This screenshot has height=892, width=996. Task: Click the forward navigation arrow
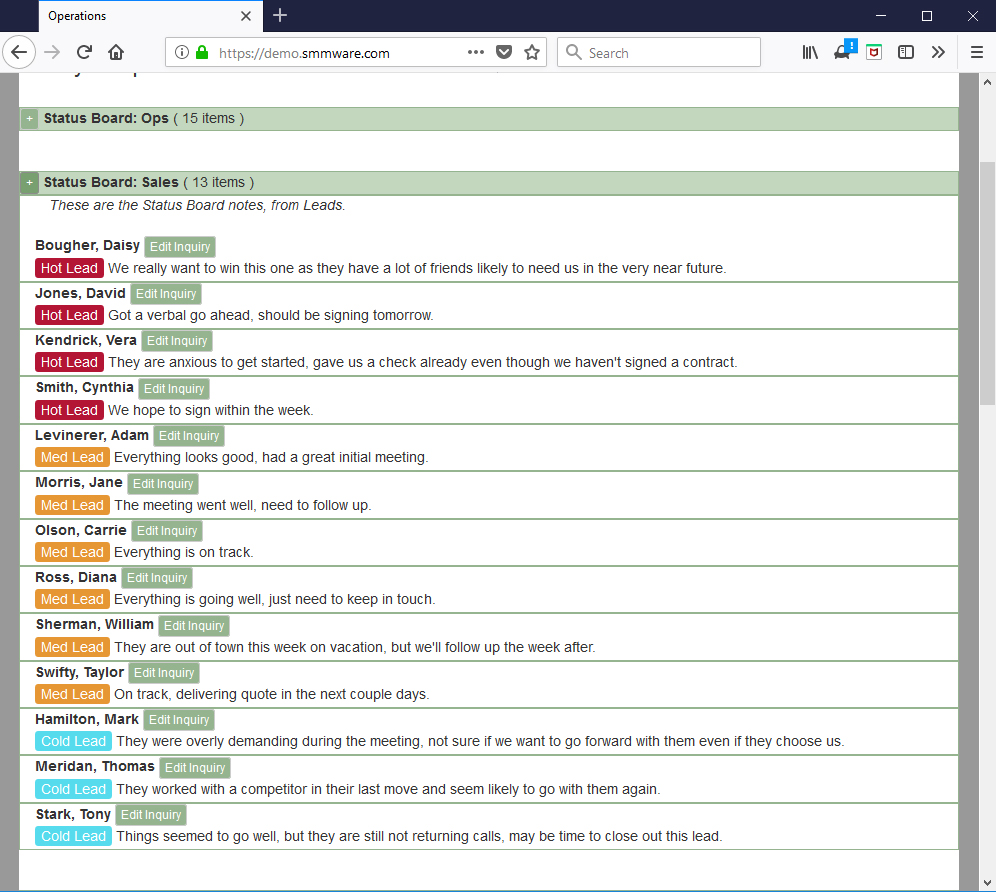point(52,52)
